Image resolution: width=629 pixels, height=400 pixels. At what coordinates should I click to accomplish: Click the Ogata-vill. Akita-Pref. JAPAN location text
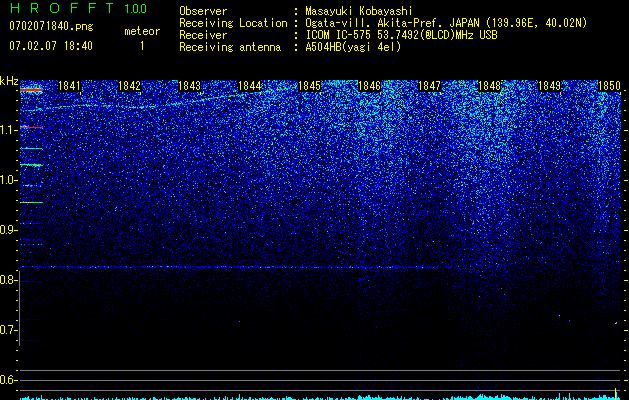pyautogui.click(x=446, y=23)
